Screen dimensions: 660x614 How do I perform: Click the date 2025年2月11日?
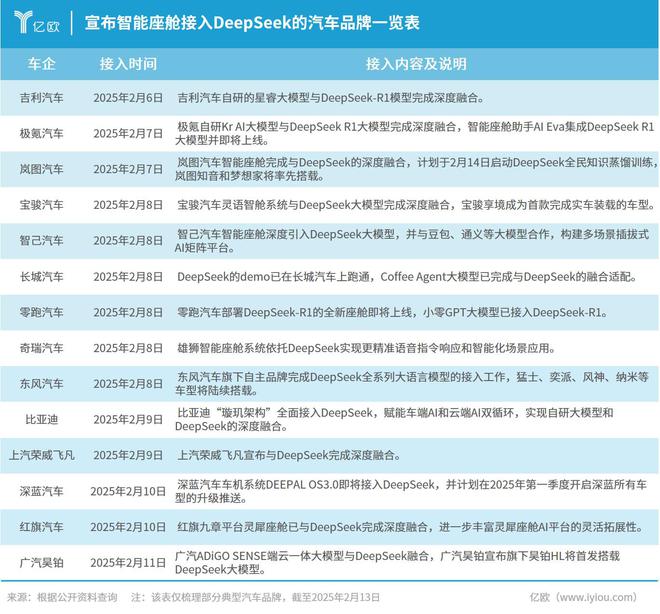128,563
